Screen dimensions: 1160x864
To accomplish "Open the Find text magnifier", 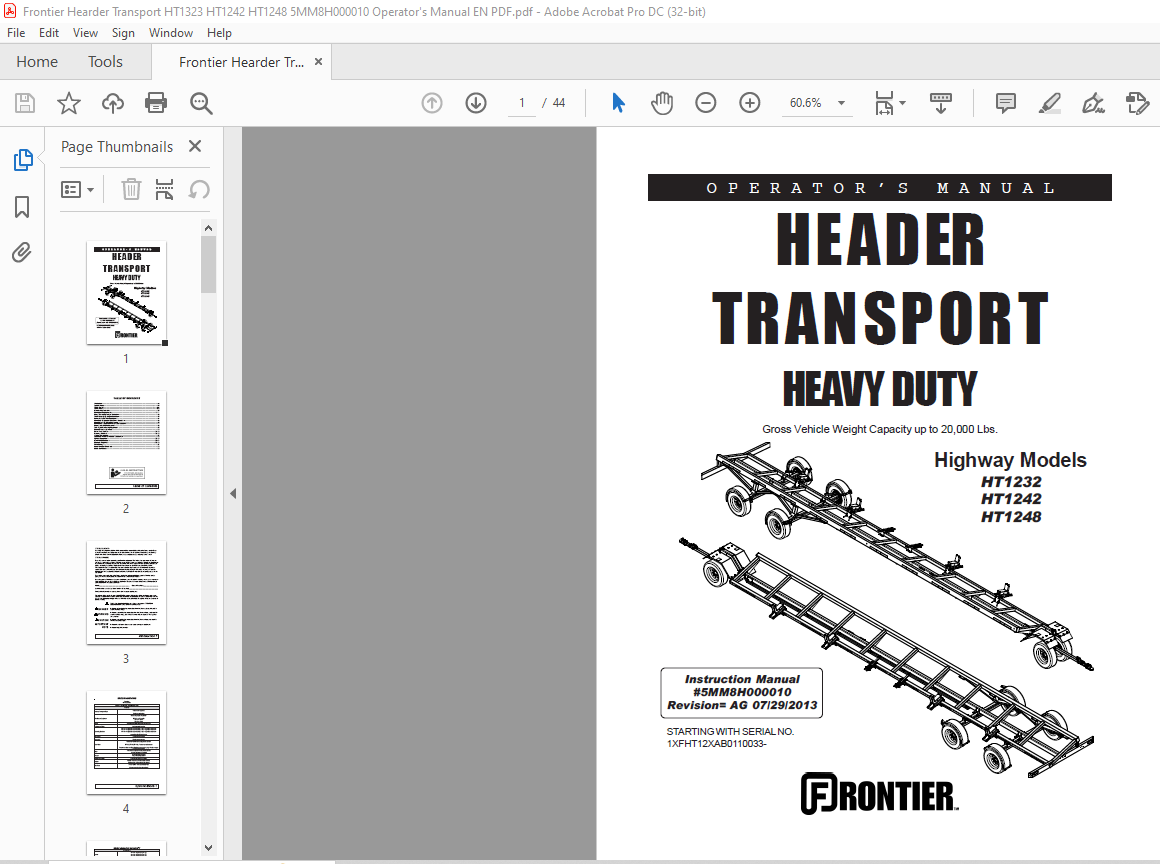I will tap(200, 103).
